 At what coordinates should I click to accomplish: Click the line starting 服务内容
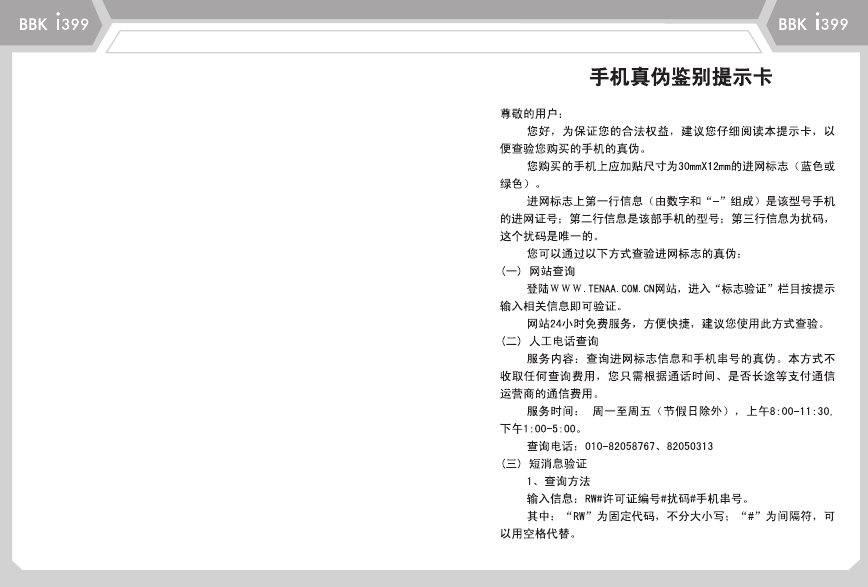point(680,359)
